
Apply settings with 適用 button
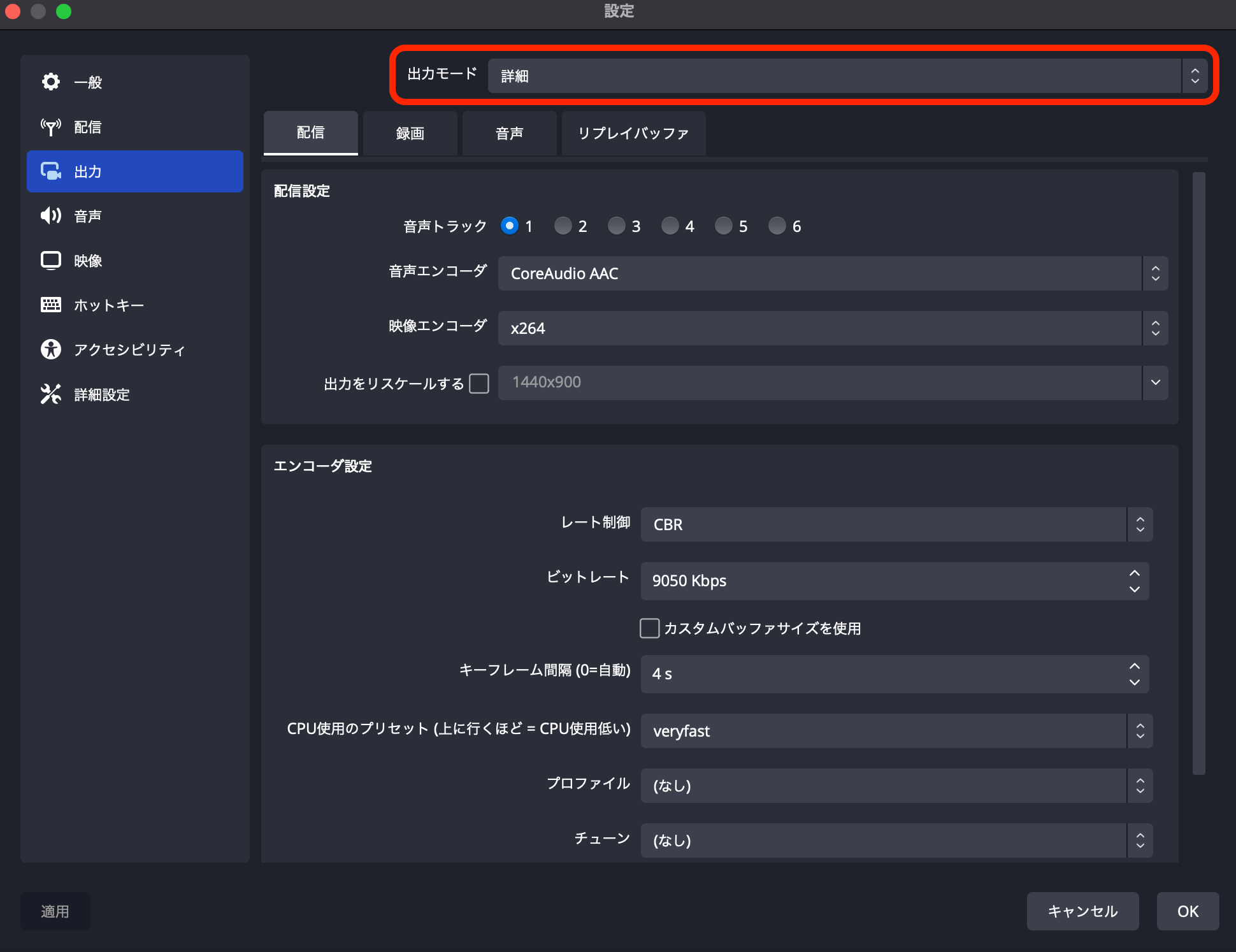pos(55,911)
